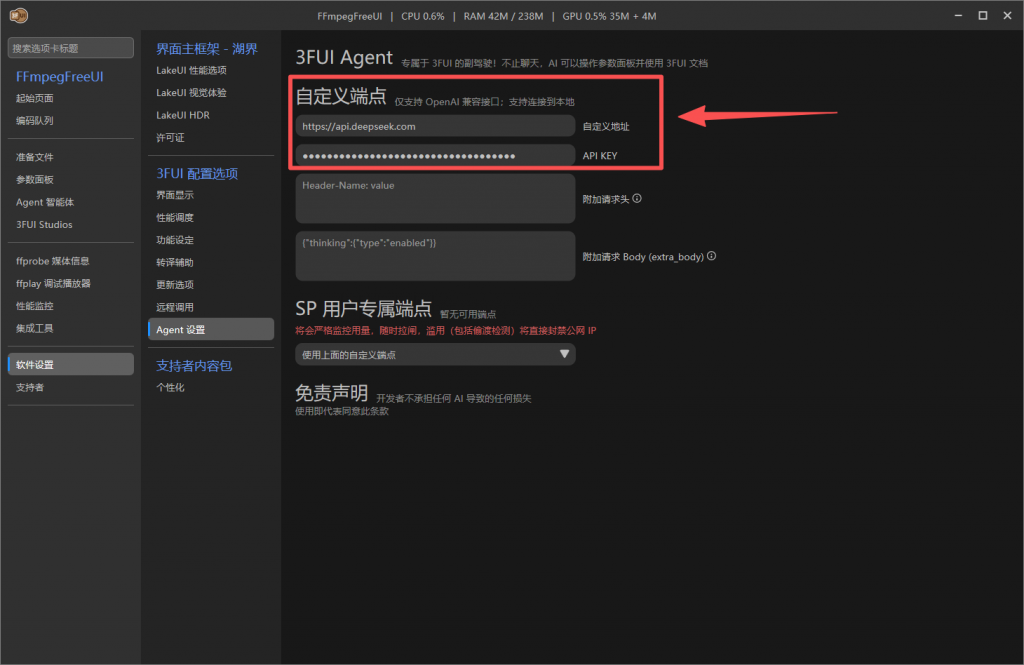Click the FFmpegFreeUI app logo icon
This screenshot has height=665, width=1024.
click(19, 15)
